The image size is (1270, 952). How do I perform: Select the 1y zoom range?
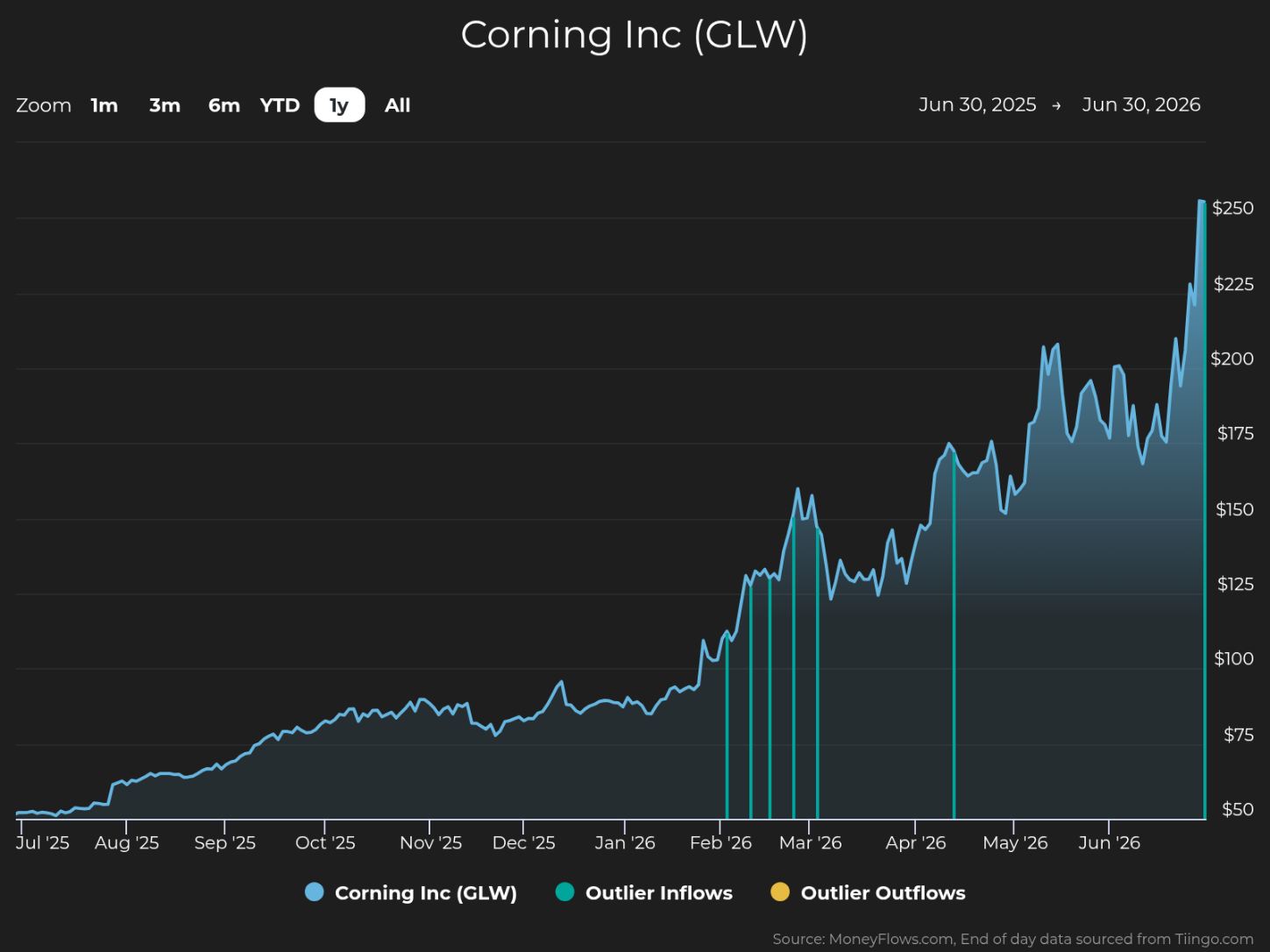tap(339, 105)
